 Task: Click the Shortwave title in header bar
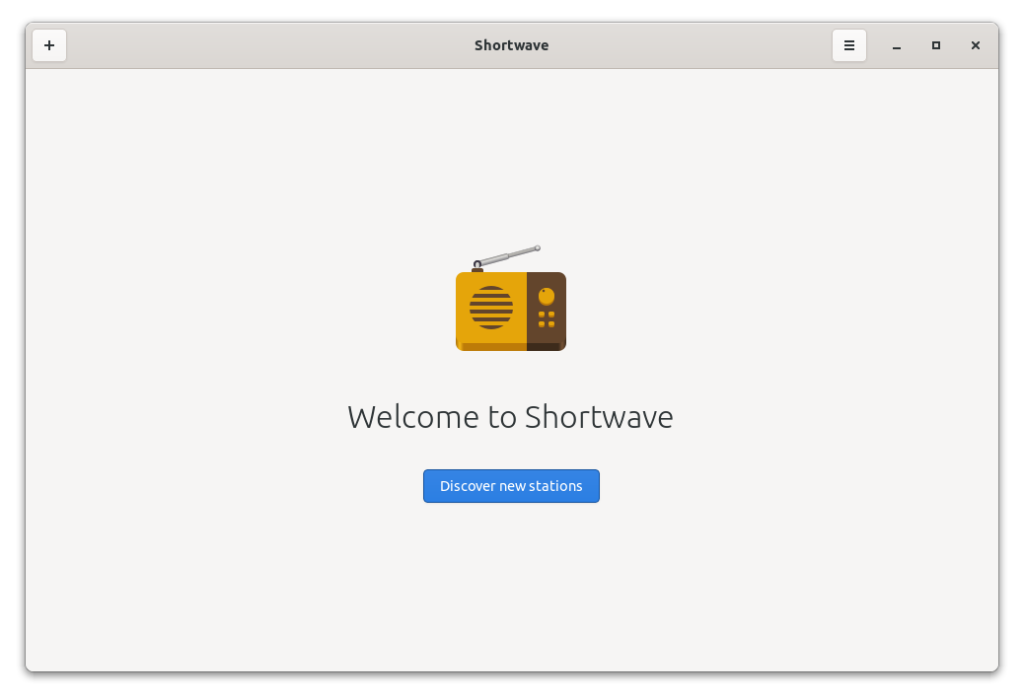click(511, 46)
